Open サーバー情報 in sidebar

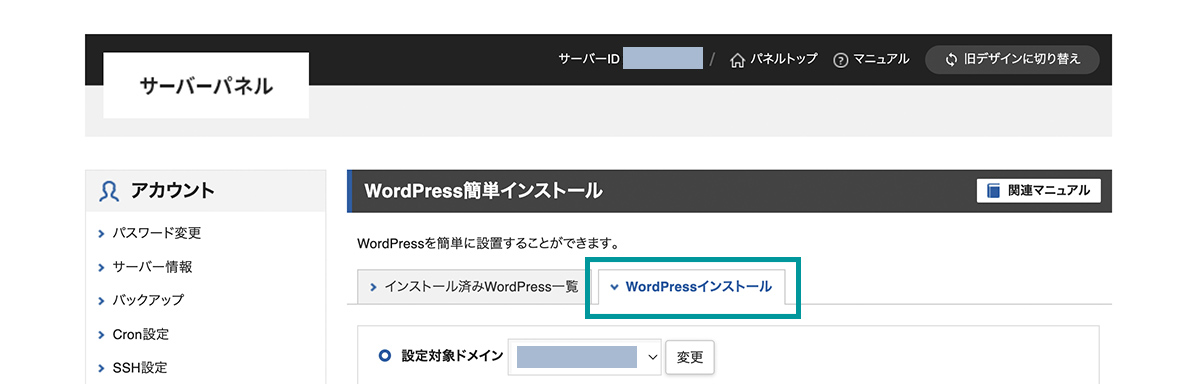pyautogui.click(x=152, y=267)
